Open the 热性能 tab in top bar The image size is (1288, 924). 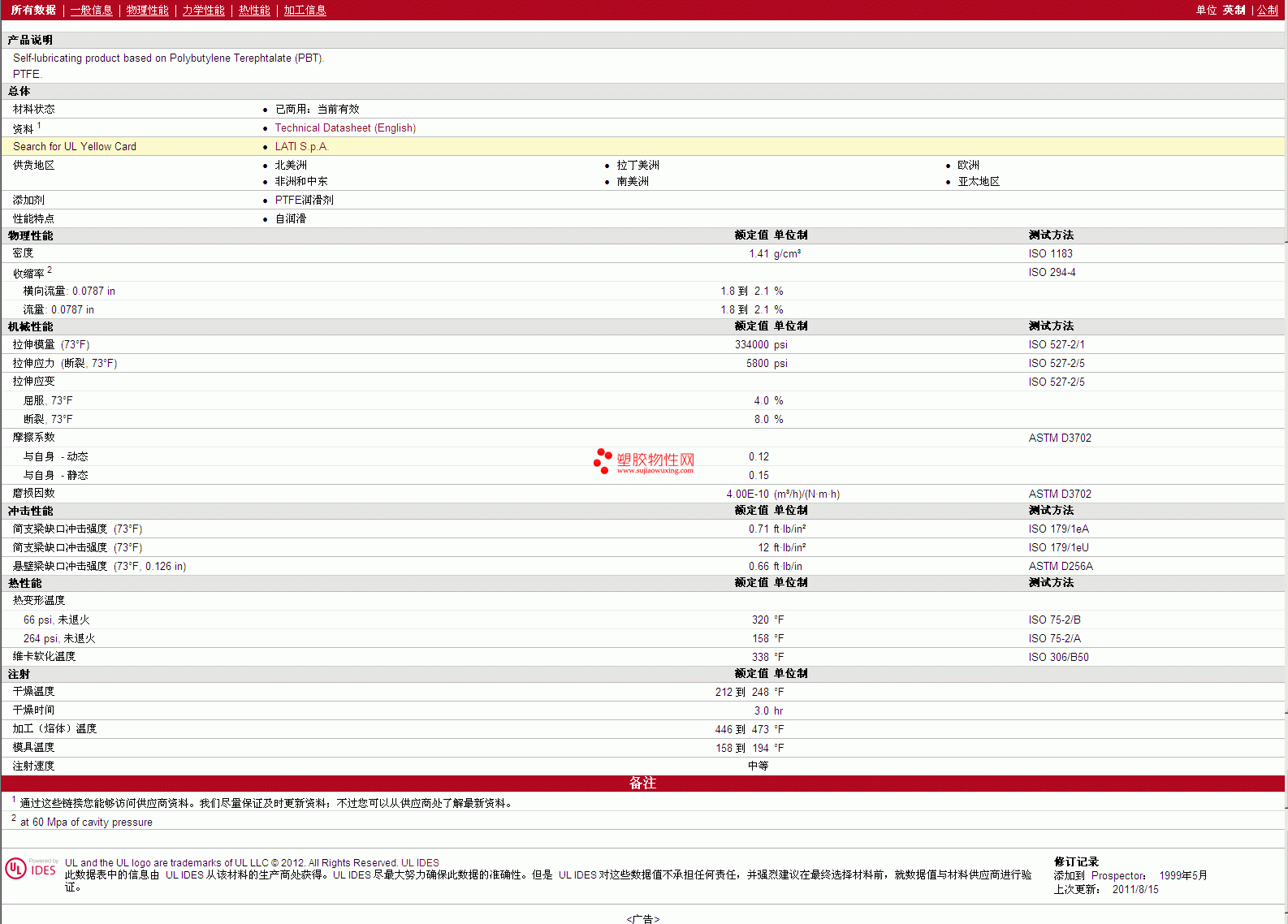coord(254,11)
